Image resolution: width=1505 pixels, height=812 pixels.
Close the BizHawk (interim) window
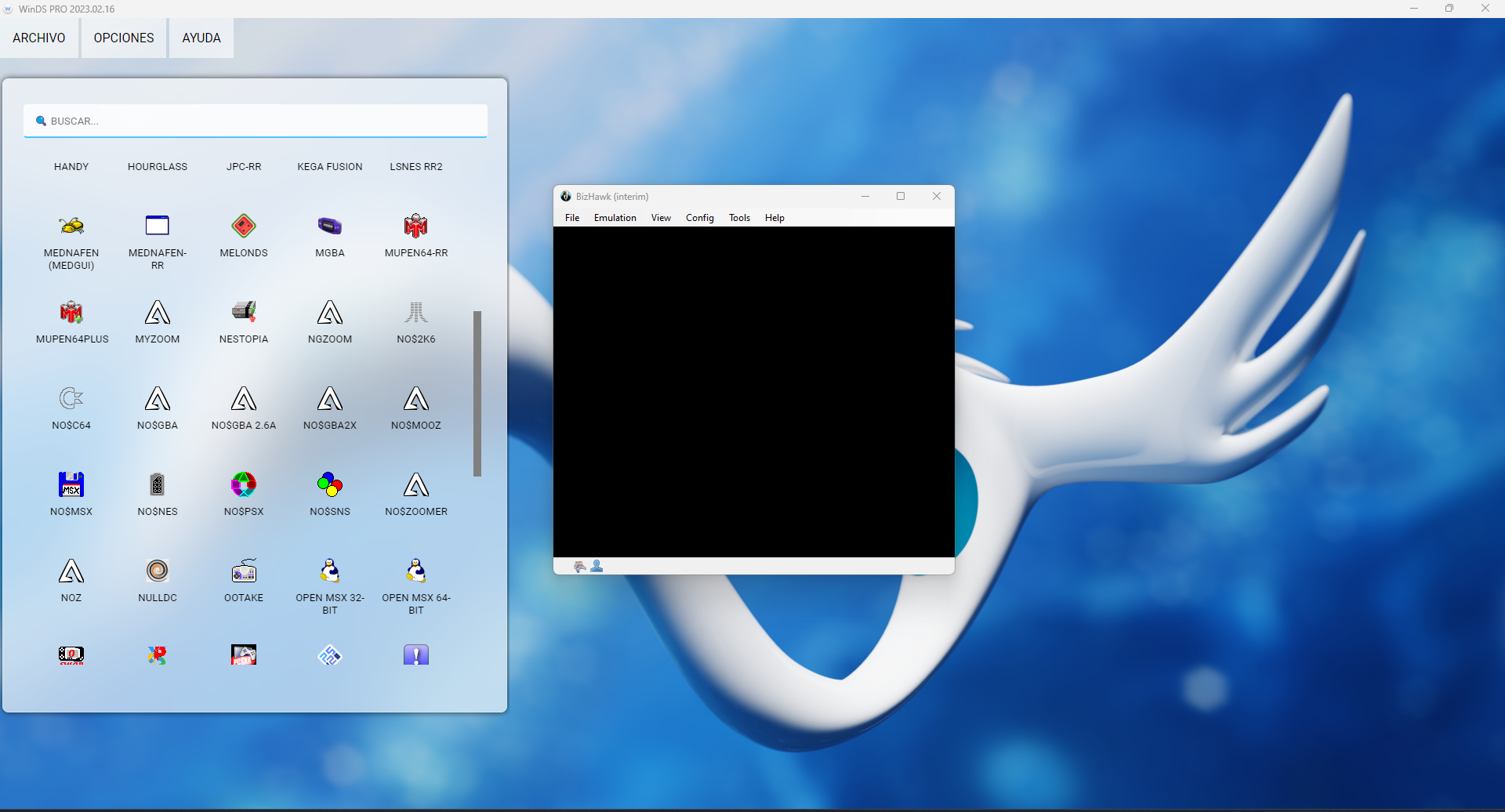point(937,196)
